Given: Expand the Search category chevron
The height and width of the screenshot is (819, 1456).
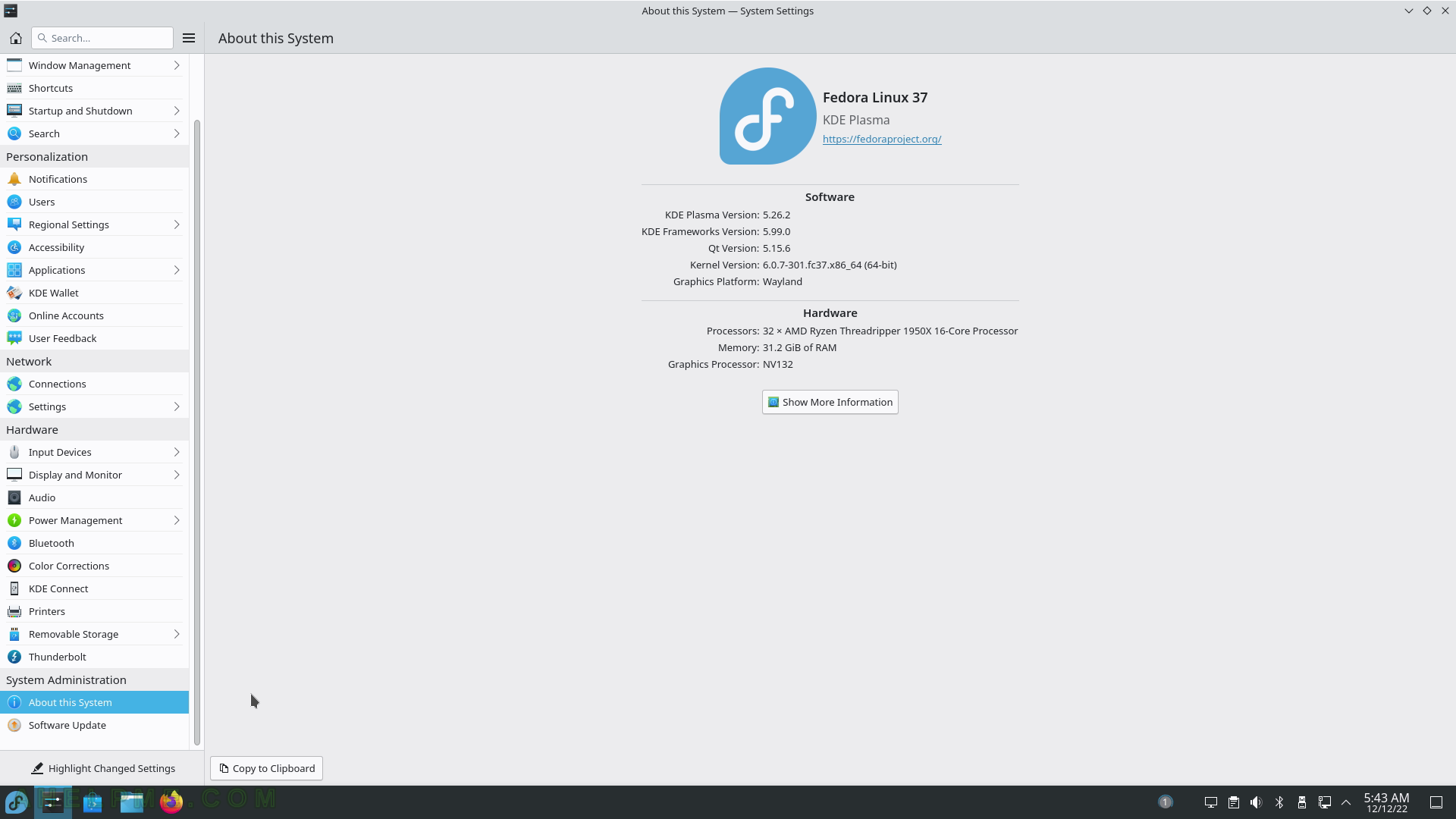Looking at the screenshot, I should click(x=177, y=133).
